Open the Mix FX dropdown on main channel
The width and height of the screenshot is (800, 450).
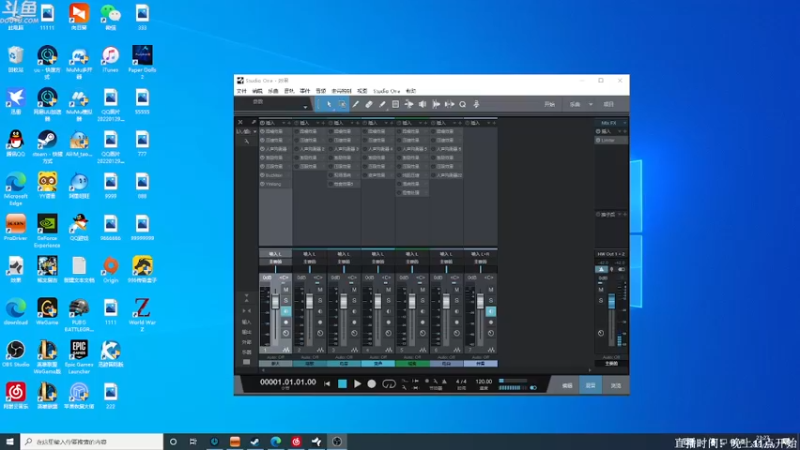624,123
